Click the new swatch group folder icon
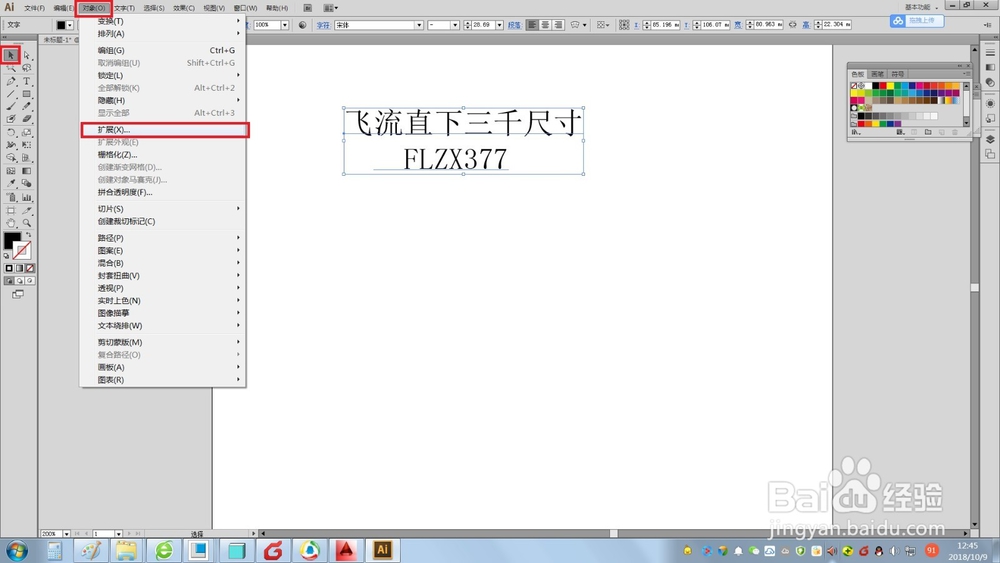The image size is (1000, 563). 927,132
